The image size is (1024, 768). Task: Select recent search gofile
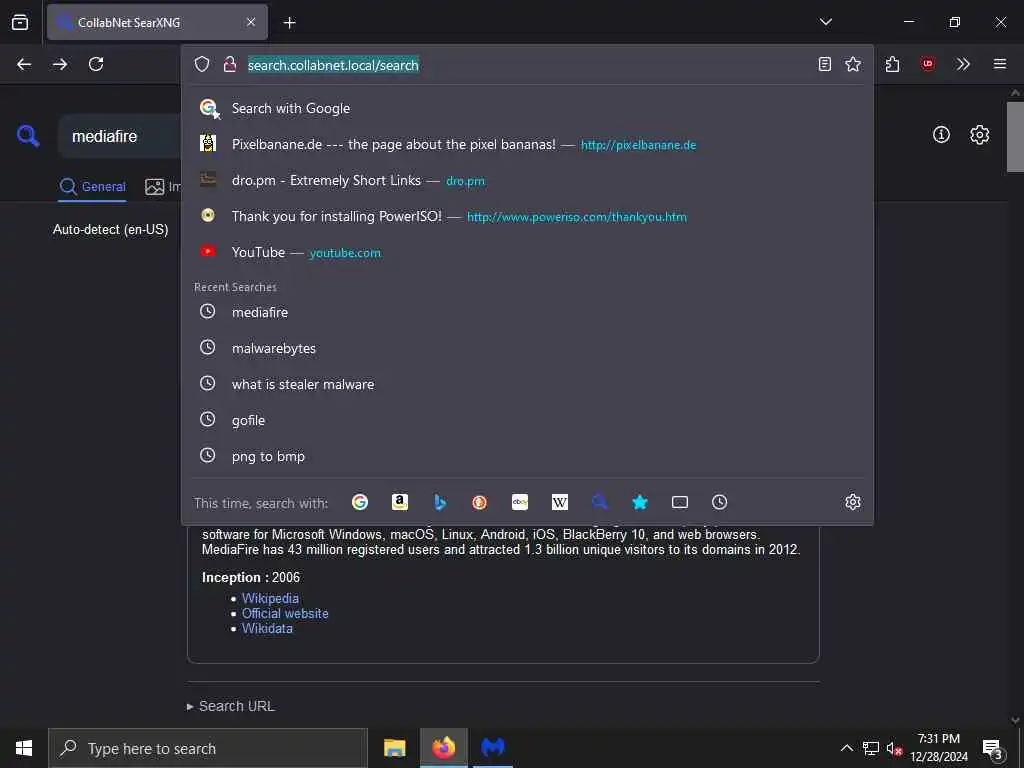coord(527,420)
